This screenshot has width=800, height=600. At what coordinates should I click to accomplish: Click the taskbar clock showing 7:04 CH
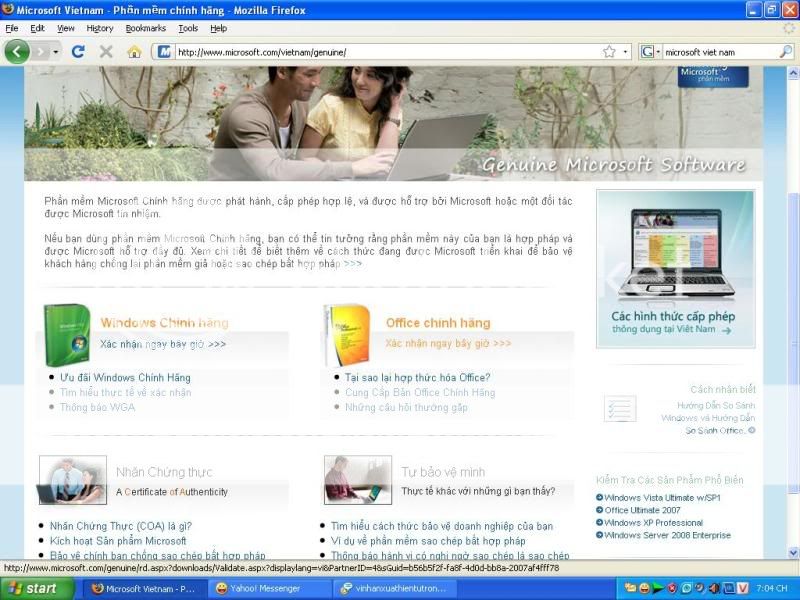[772, 589]
